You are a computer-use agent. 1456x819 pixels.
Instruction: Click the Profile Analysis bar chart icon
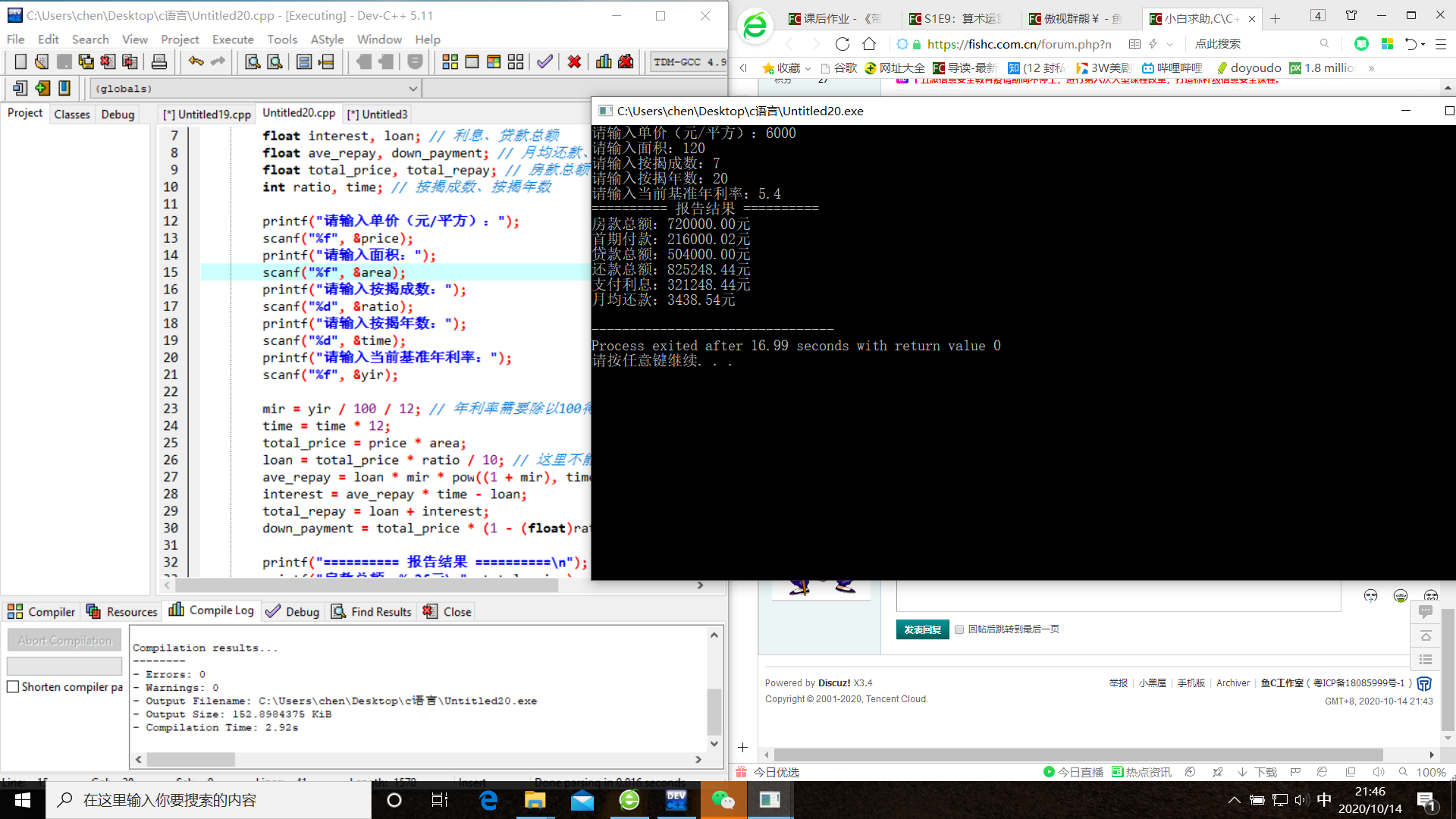click(604, 61)
